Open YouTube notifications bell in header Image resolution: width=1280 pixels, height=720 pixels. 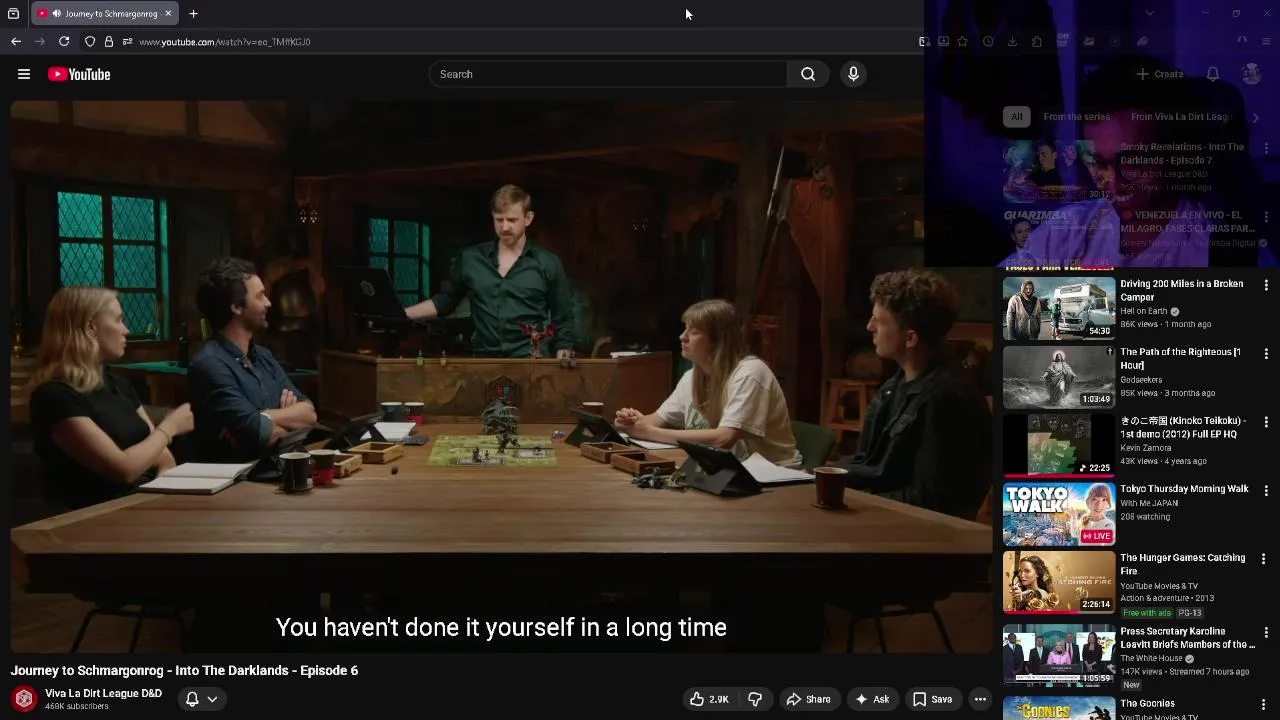coord(1212,74)
